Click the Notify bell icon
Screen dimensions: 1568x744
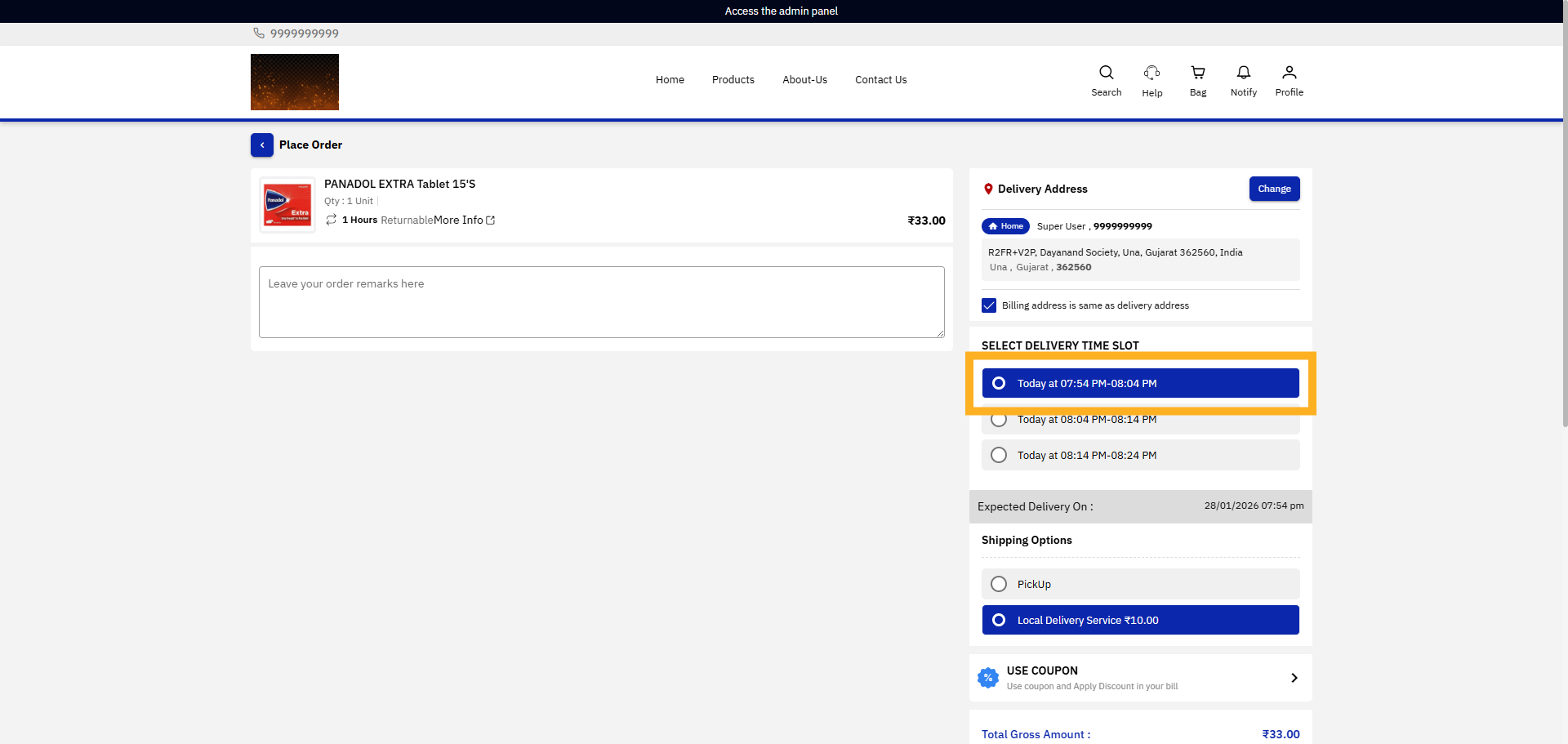[x=1243, y=73]
